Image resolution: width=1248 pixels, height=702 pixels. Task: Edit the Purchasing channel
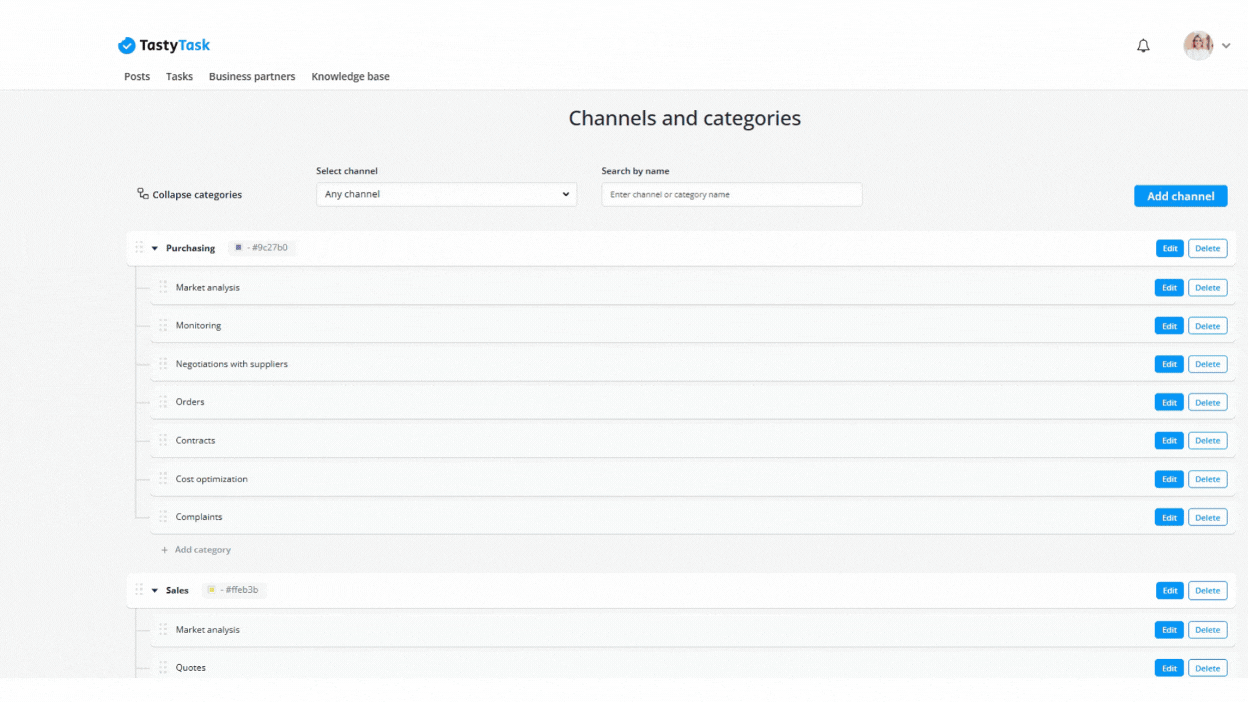click(1169, 249)
